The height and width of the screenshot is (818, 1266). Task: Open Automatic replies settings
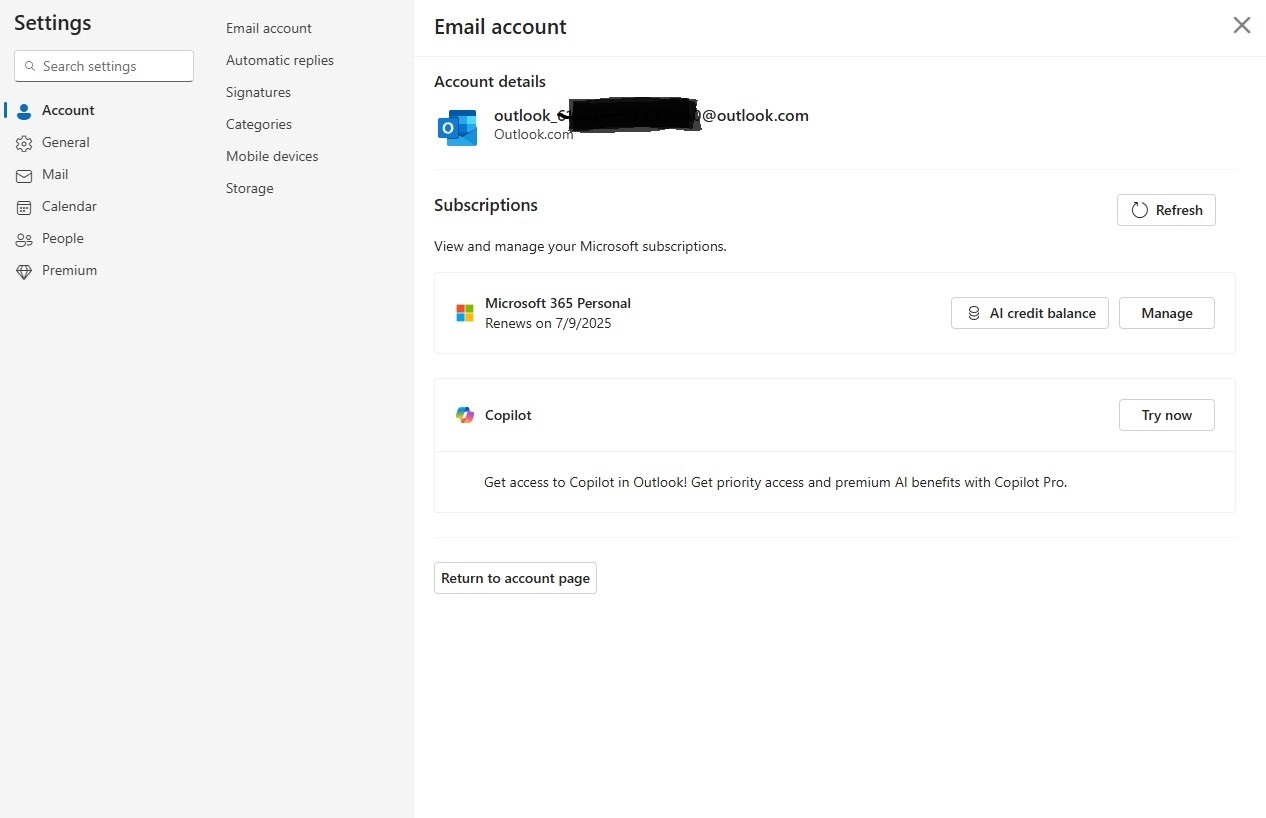click(279, 60)
